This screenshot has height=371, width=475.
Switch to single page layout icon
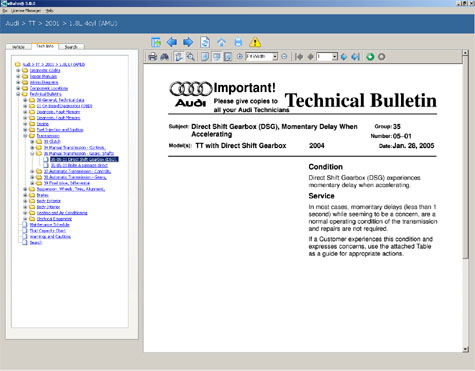coord(205,57)
